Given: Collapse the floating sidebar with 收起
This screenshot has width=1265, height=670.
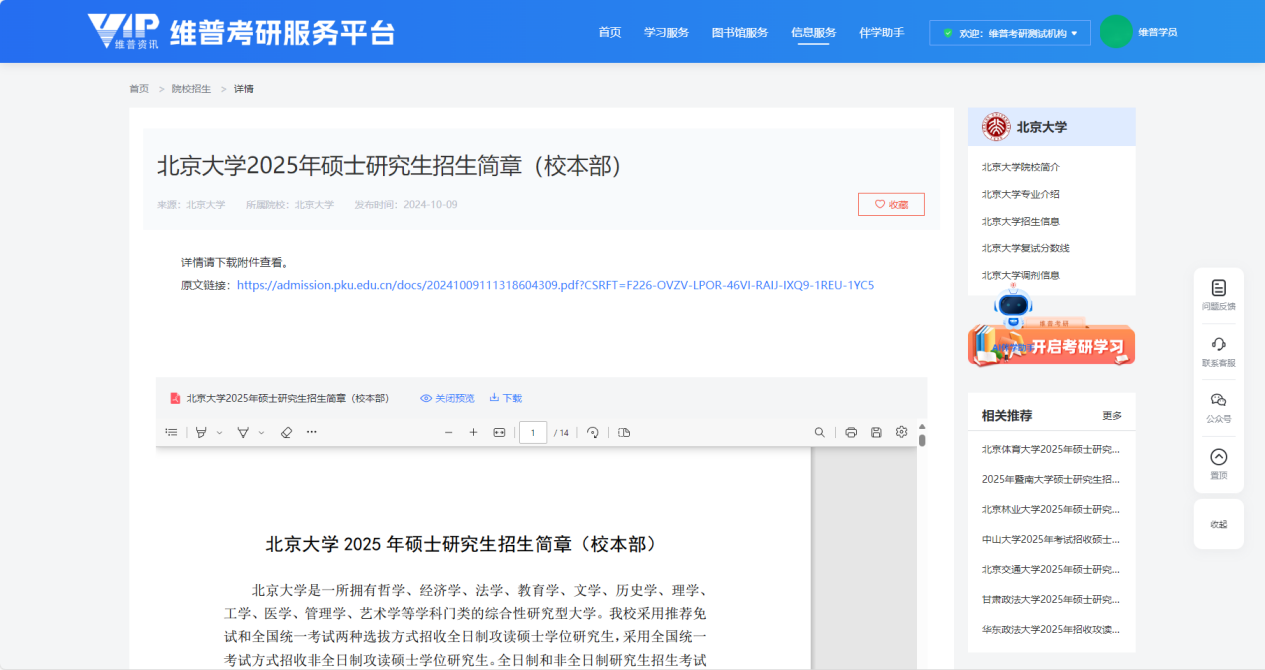Looking at the screenshot, I should [x=1218, y=524].
